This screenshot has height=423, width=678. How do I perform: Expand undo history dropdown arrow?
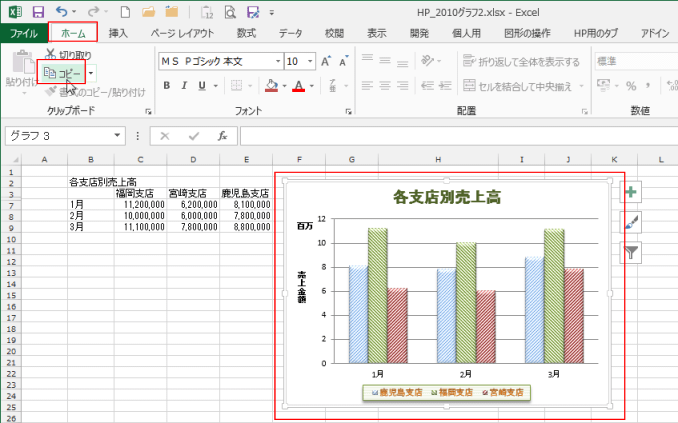pos(74,12)
